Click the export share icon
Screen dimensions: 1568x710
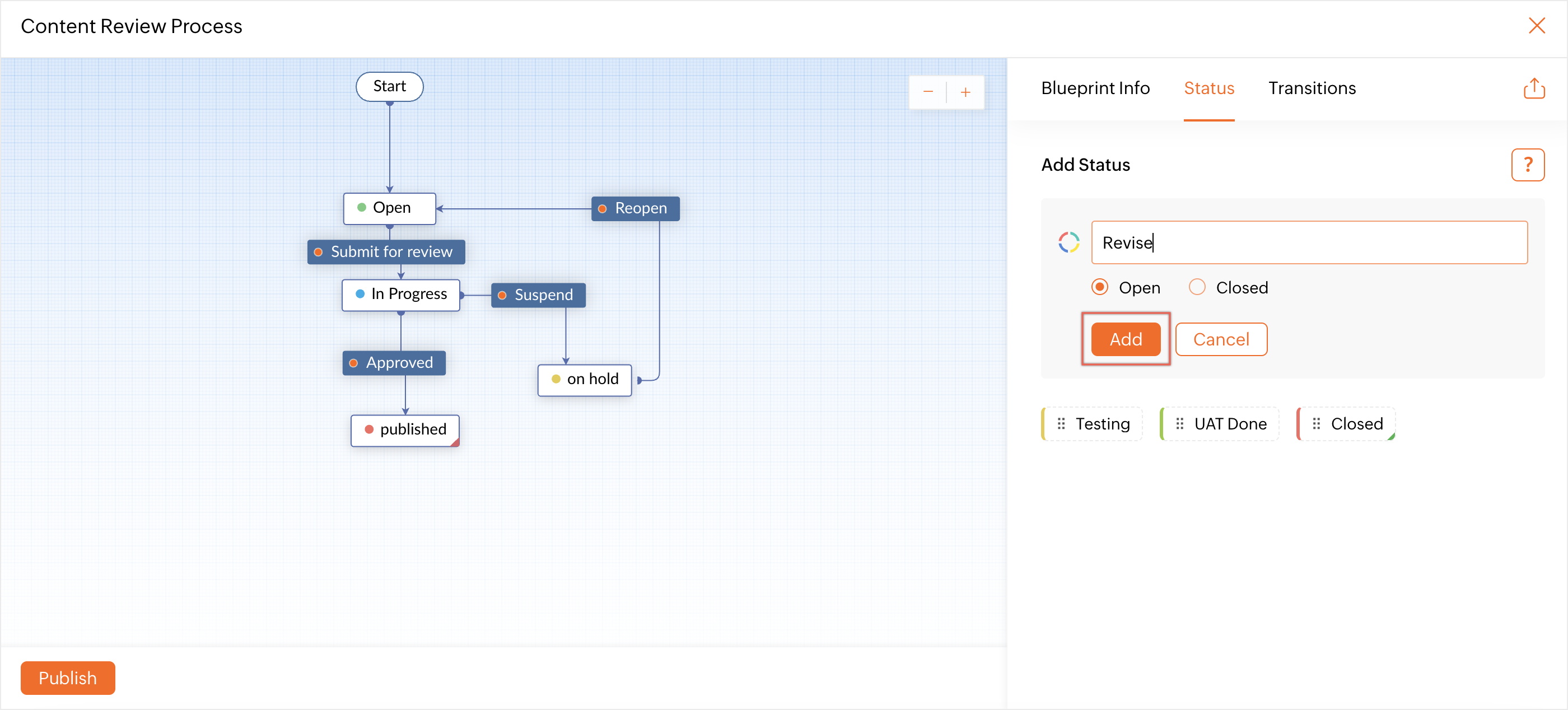point(1533,88)
